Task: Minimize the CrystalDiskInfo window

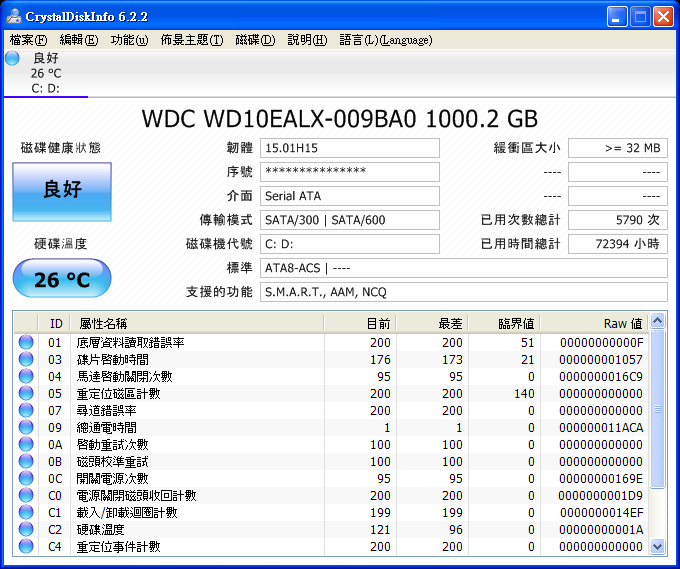Action: pos(617,16)
